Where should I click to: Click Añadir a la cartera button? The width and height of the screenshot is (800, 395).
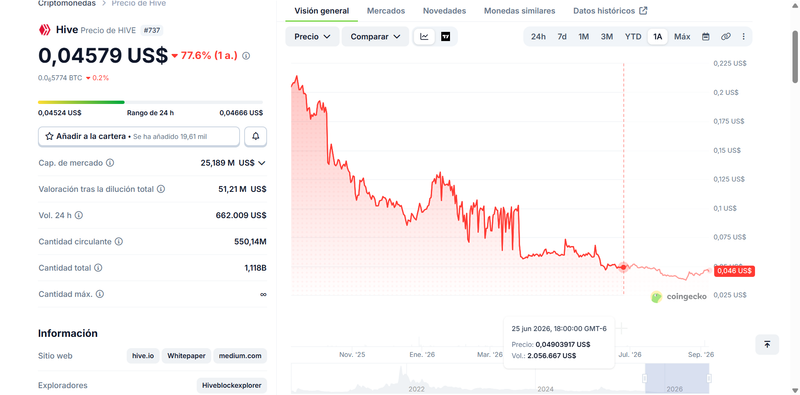coord(139,136)
